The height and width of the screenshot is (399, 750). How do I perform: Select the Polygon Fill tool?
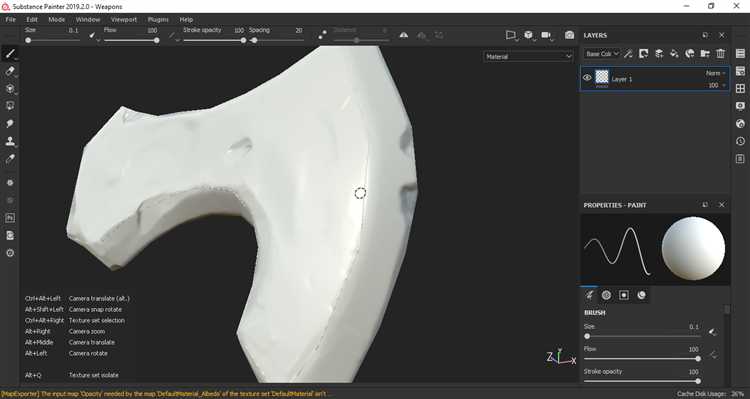pyautogui.click(x=10, y=106)
